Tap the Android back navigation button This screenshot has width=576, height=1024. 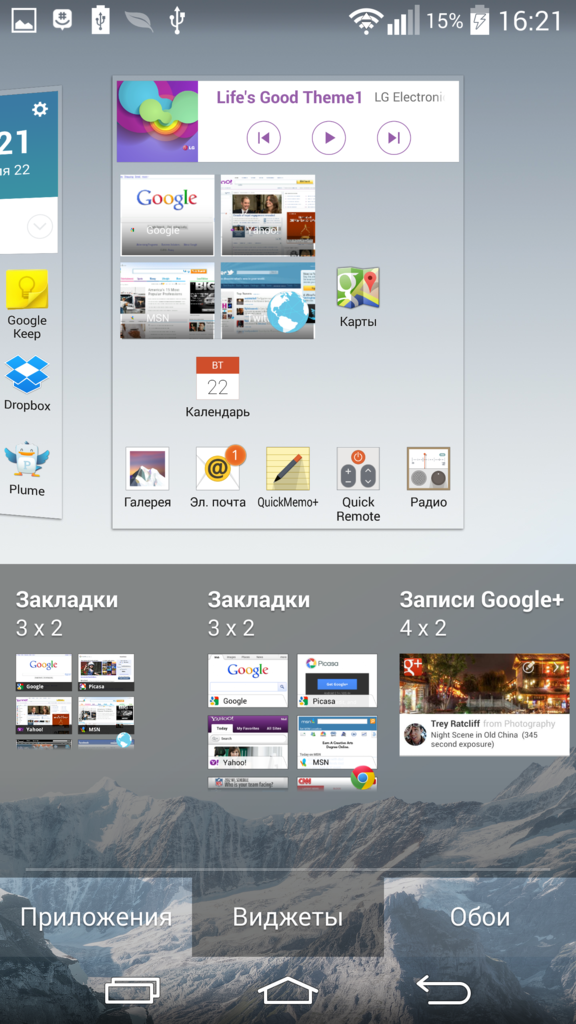pos(443,989)
